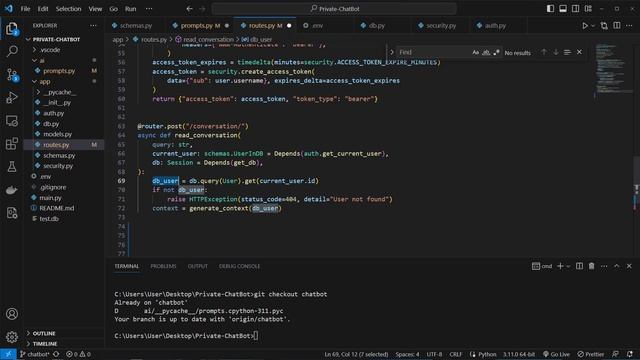Open the Source Control view
Image resolution: width=640 pixels, height=360 pixels.
click(12, 75)
